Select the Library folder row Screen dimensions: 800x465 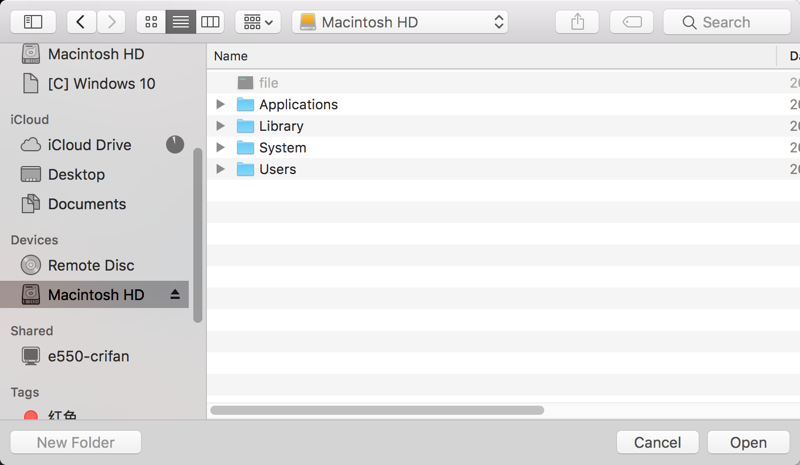(x=504, y=126)
